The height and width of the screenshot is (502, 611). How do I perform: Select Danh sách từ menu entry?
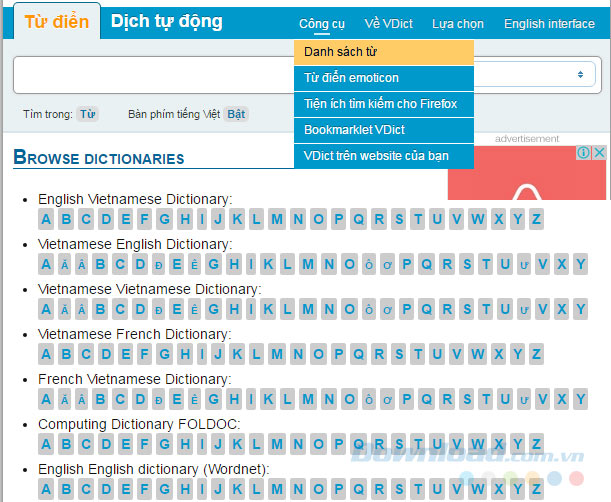[384, 52]
